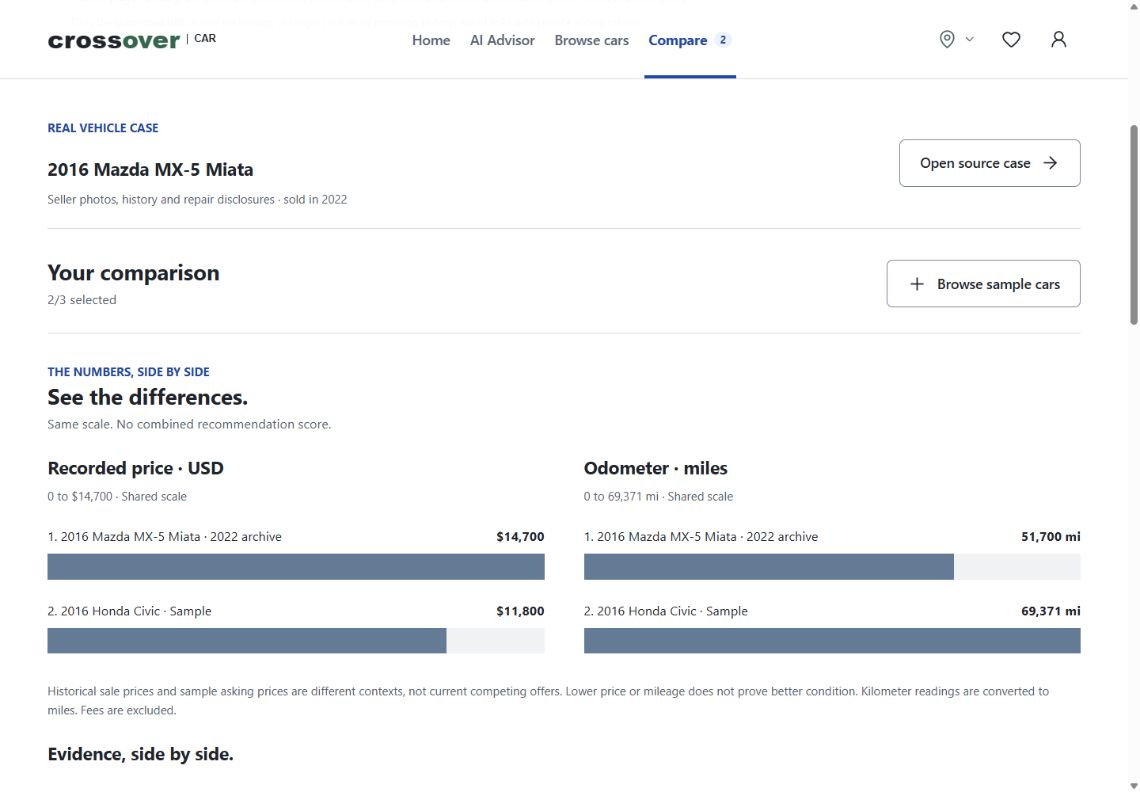Click the $11,800 price value

tap(521, 611)
